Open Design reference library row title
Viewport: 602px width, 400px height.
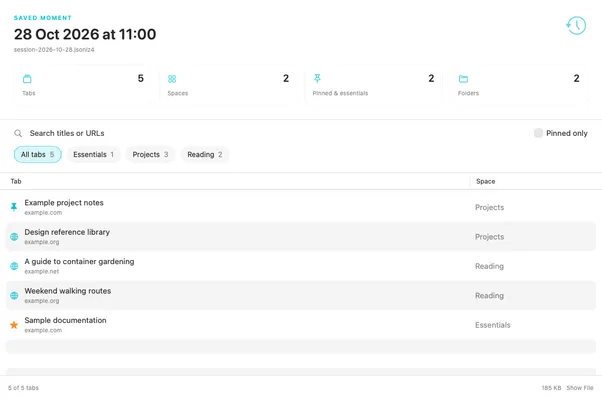pyautogui.click(x=67, y=232)
